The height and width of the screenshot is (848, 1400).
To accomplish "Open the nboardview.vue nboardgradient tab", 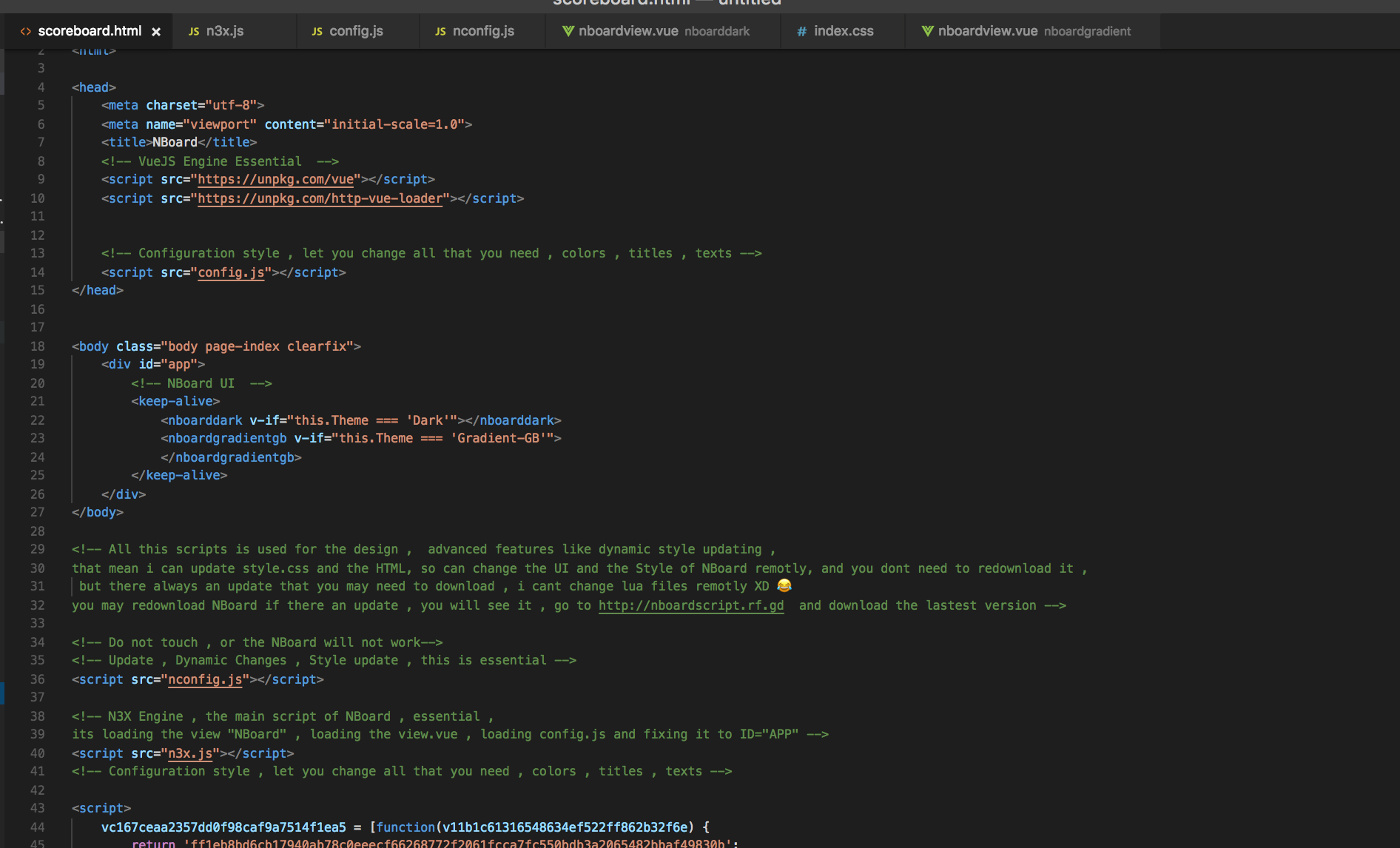I will click(1032, 31).
